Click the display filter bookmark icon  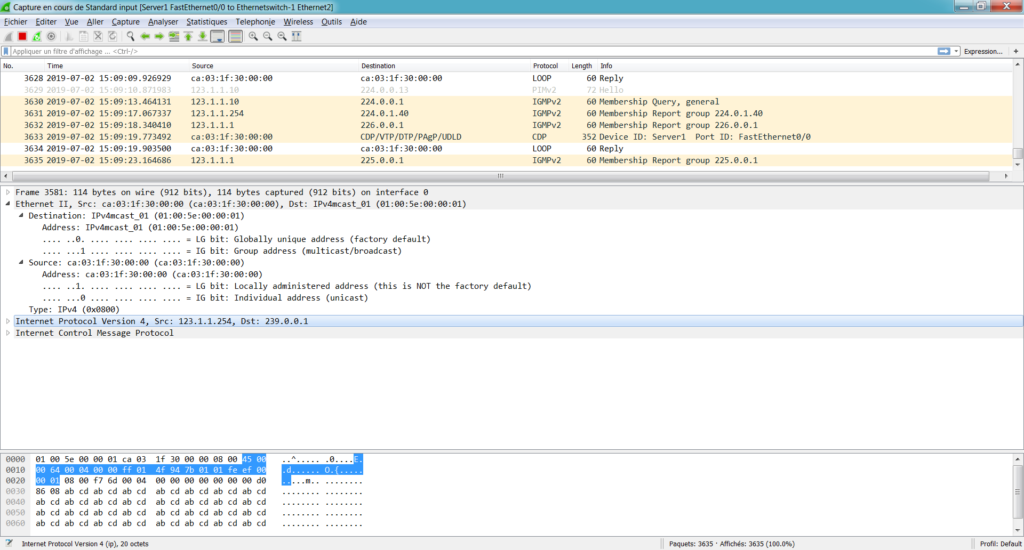click(x=7, y=51)
